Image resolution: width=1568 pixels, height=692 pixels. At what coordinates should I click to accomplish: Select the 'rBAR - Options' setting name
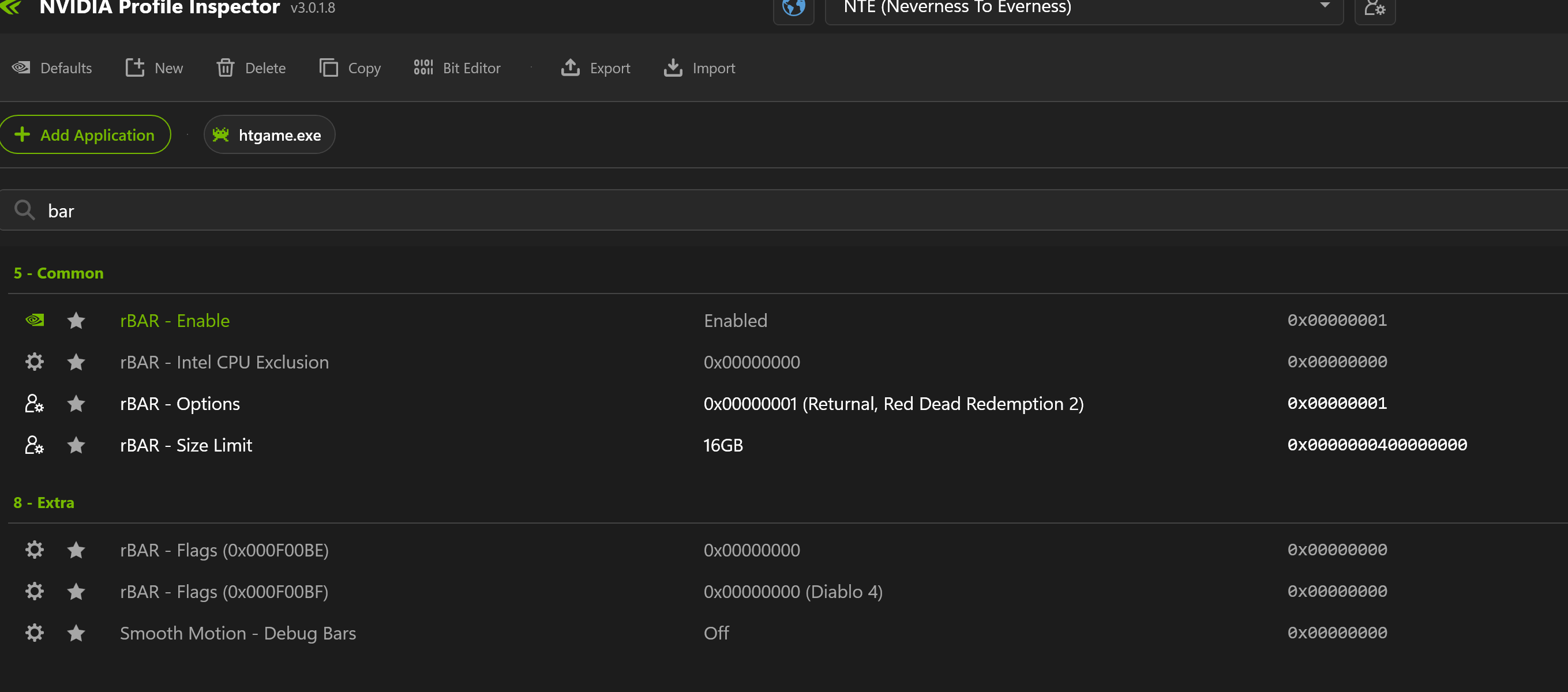coord(179,404)
